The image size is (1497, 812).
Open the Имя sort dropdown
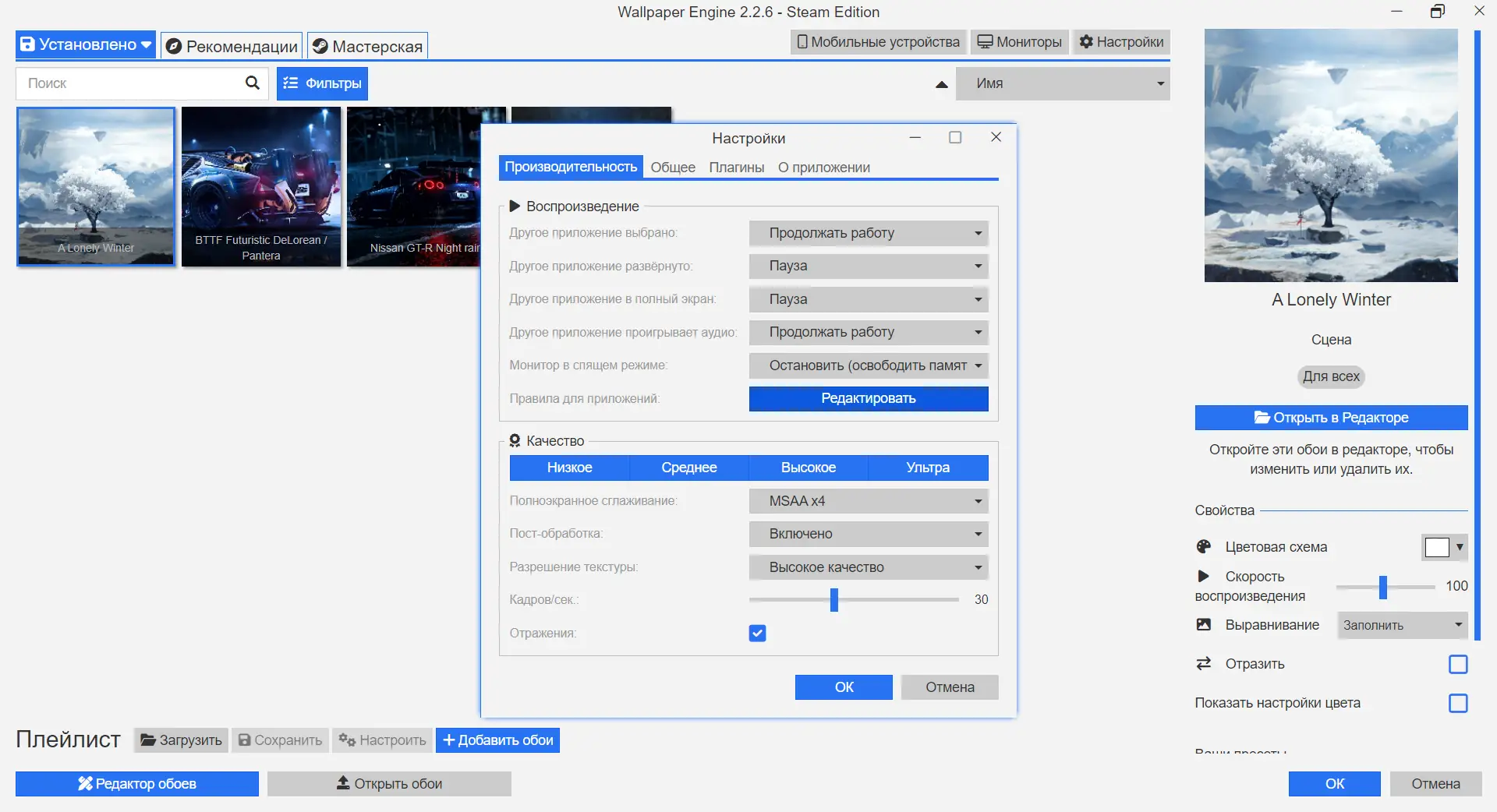click(x=1063, y=83)
